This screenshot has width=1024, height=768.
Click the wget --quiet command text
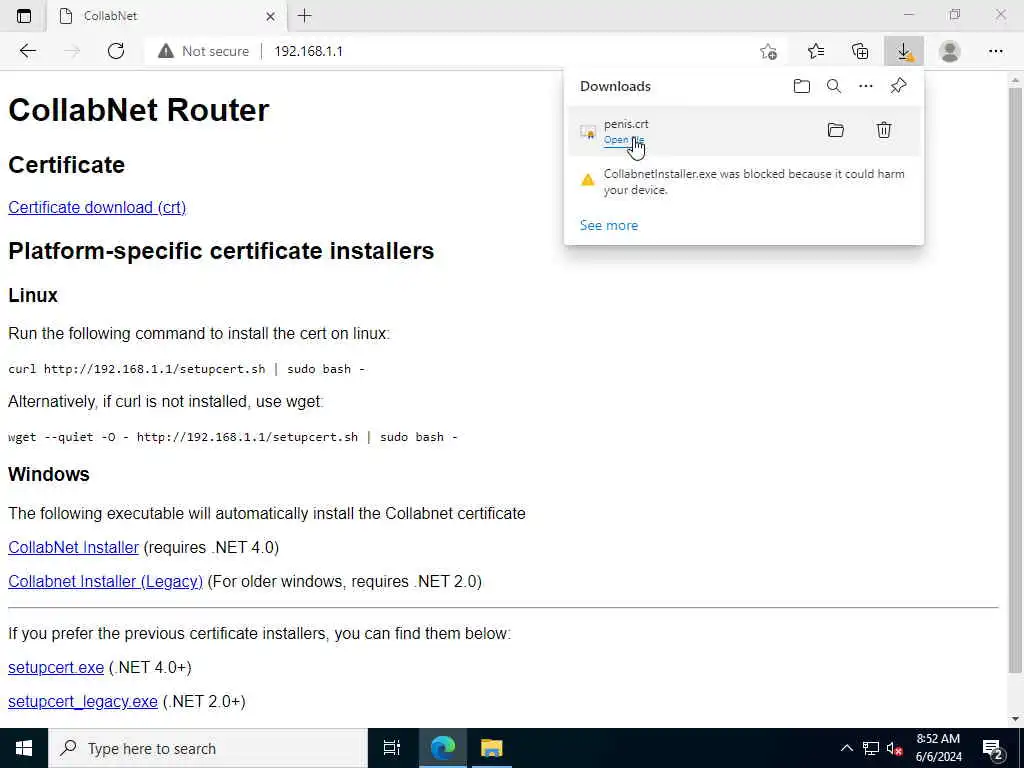tap(233, 437)
